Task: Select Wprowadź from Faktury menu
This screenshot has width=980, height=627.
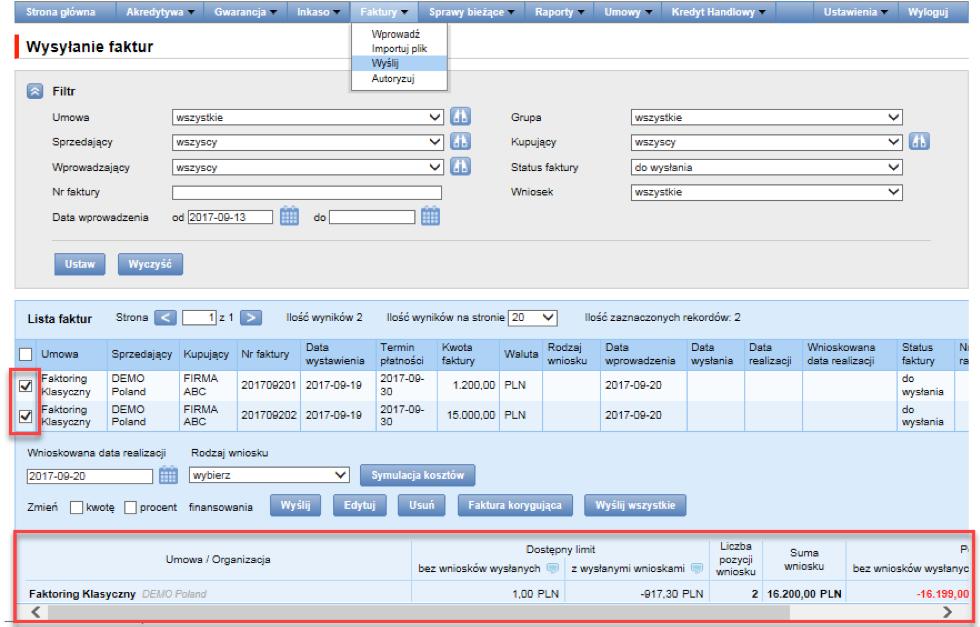Action: 396,34
